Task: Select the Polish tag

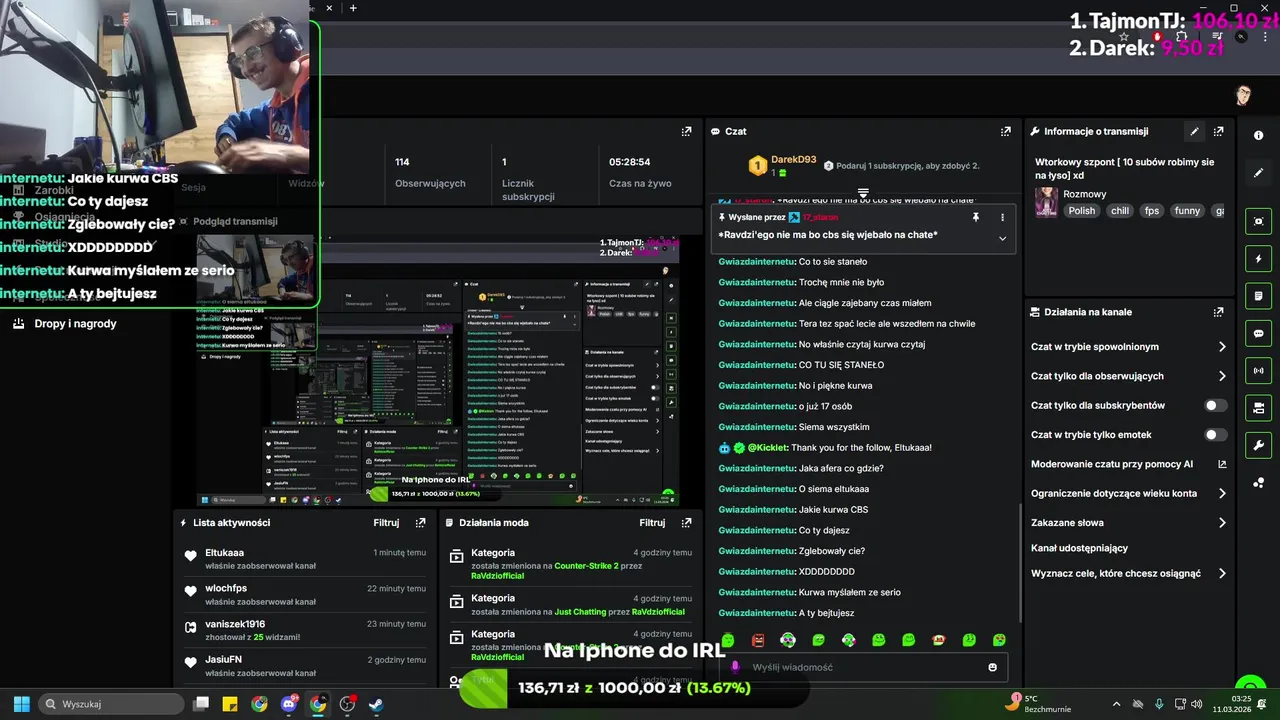Action: (1081, 211)
